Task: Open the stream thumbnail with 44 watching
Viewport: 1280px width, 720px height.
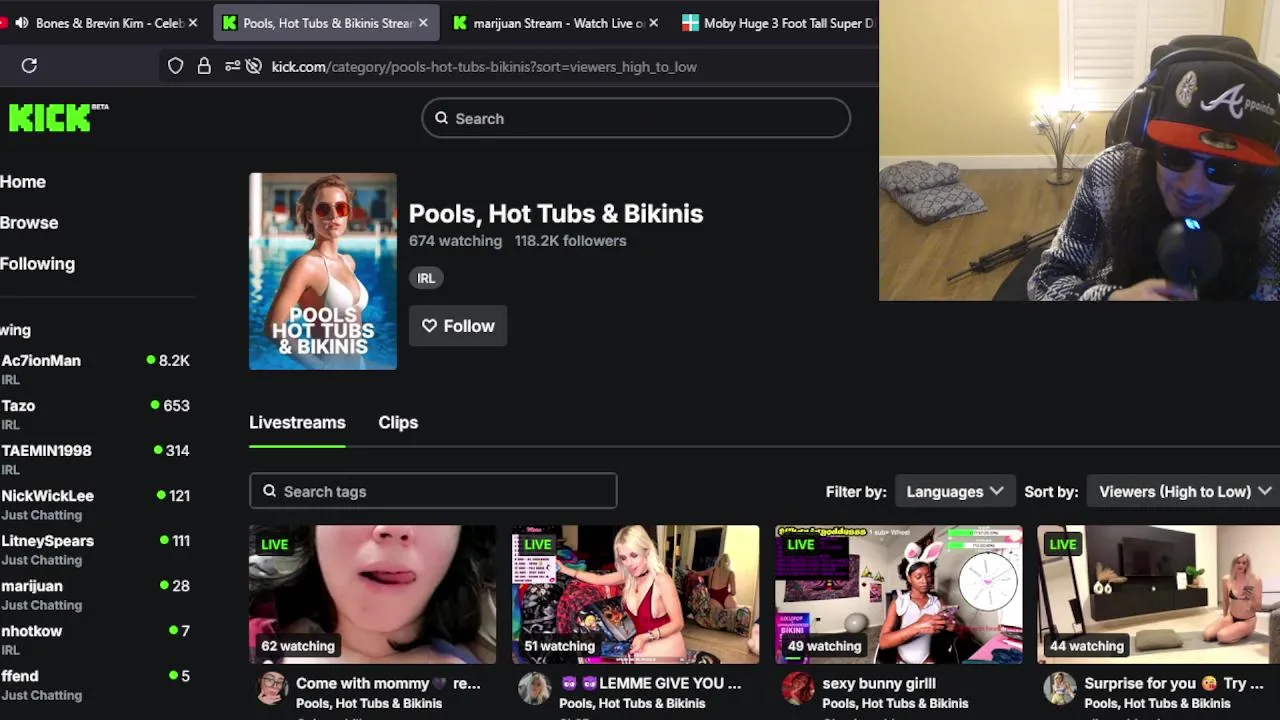Action: (1158, 594)
